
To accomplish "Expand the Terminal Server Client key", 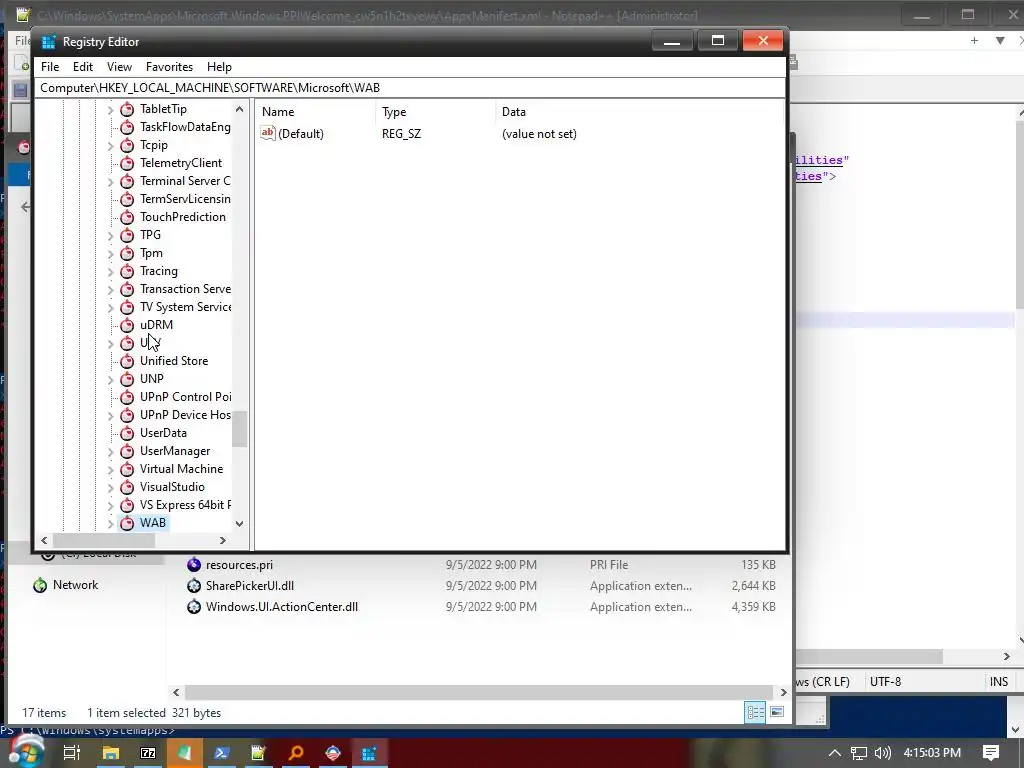I will pos(110,182).
